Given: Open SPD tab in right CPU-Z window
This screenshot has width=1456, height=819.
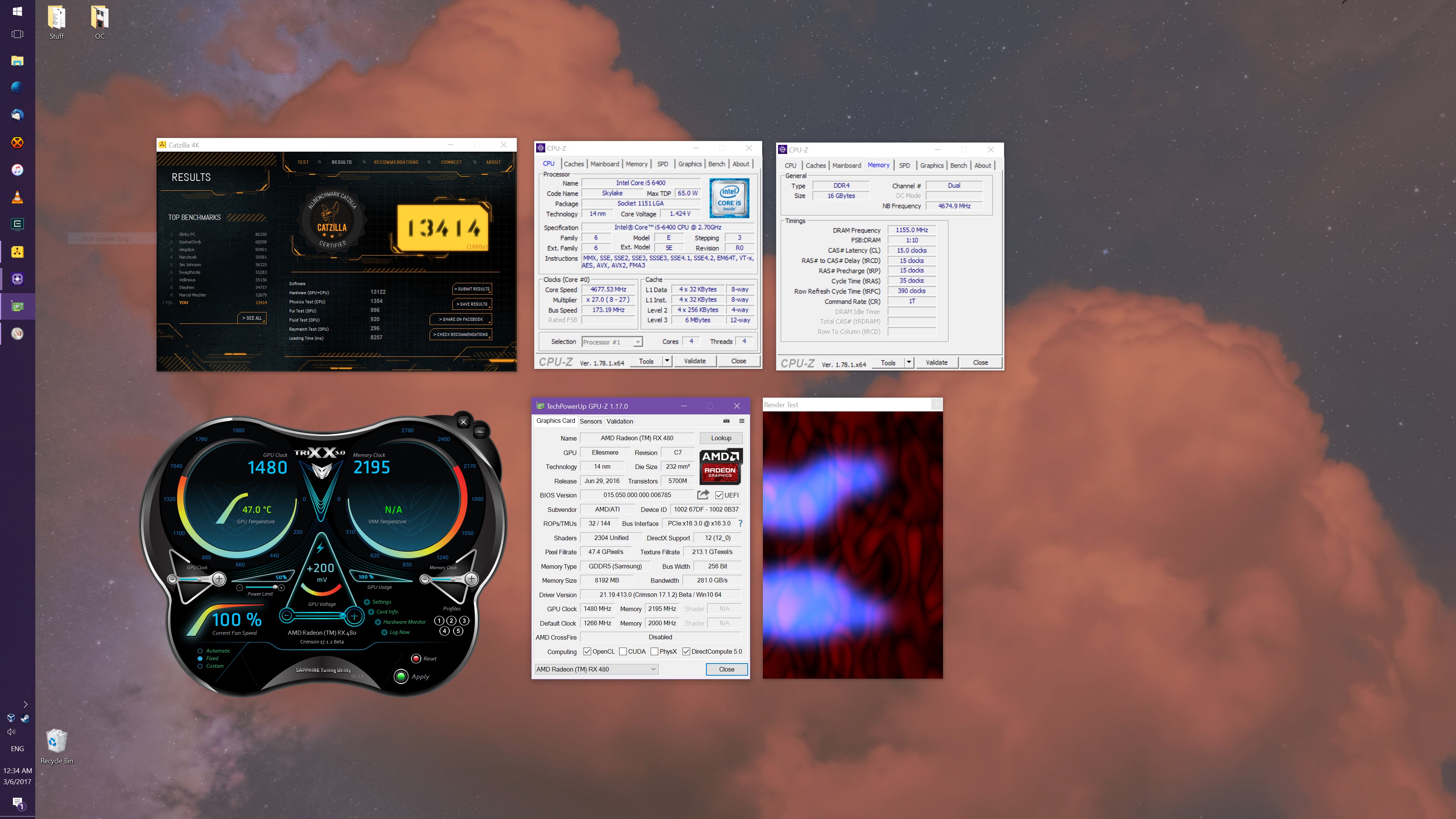Looking at the screenshot, I should pos(904,166).
